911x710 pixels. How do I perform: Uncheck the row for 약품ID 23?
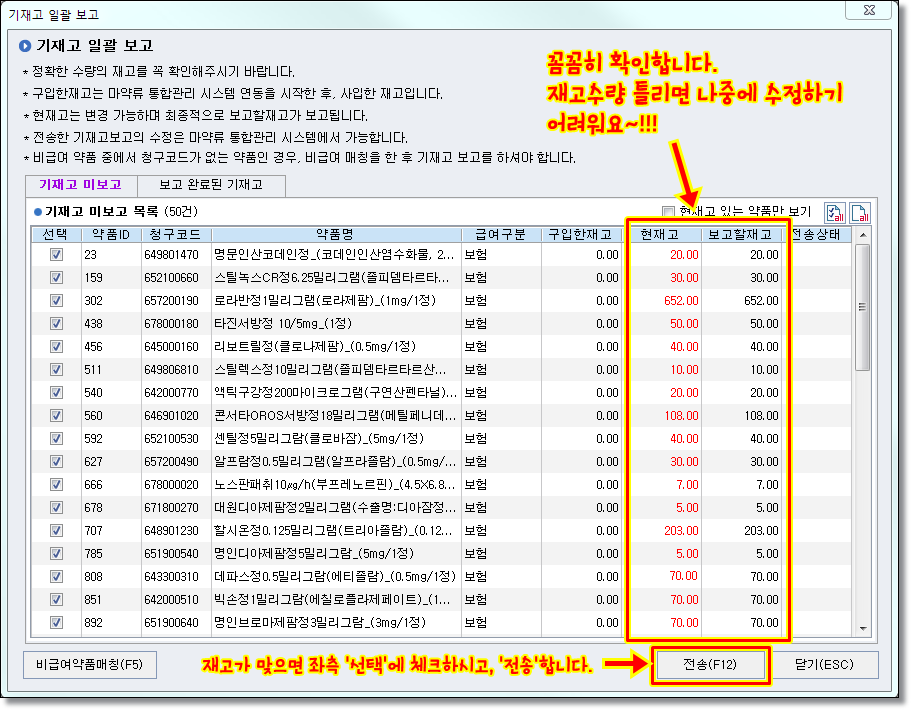tap(56, 255)
